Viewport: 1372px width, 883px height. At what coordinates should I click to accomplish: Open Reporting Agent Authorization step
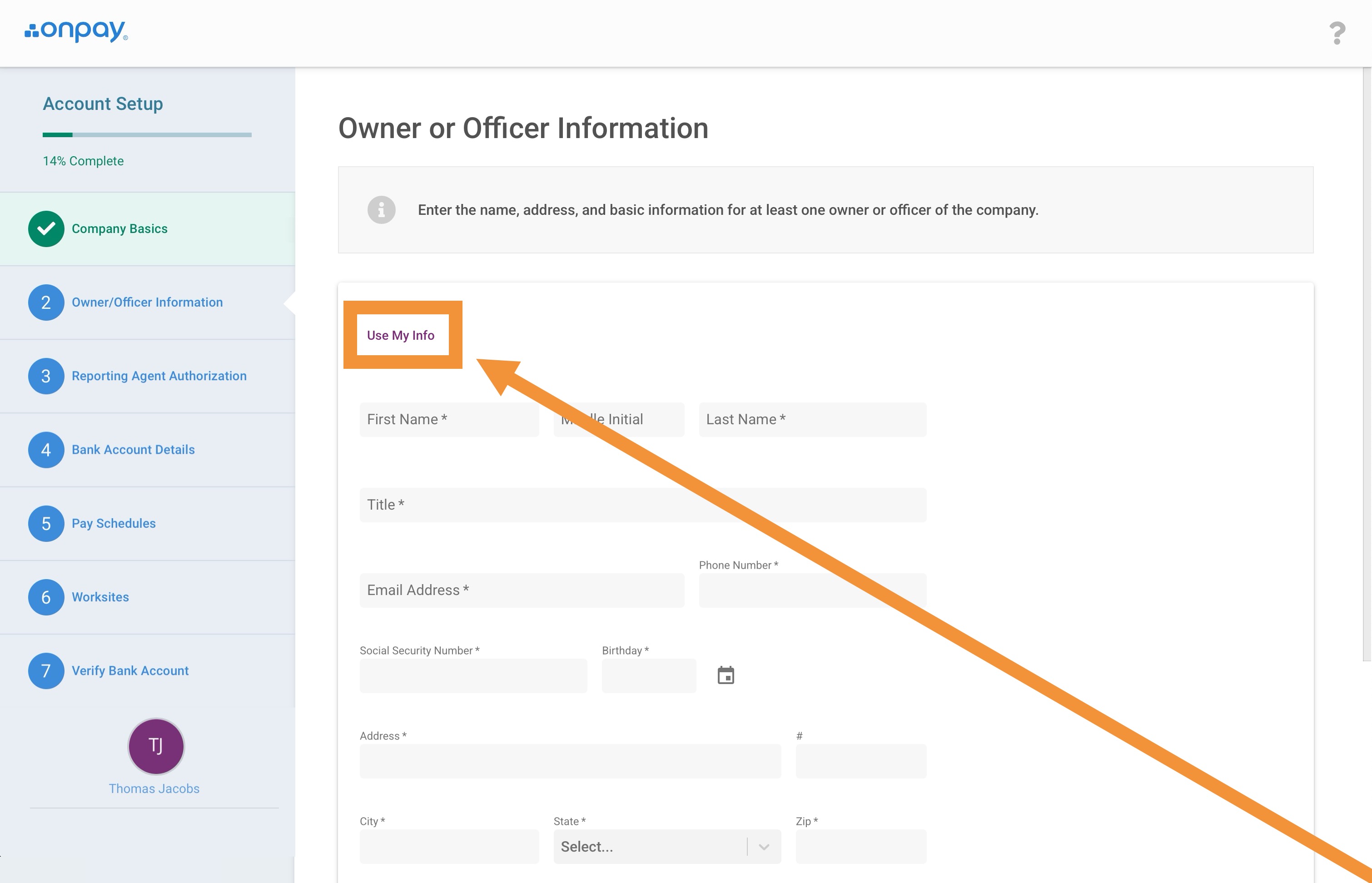(159, 376)
